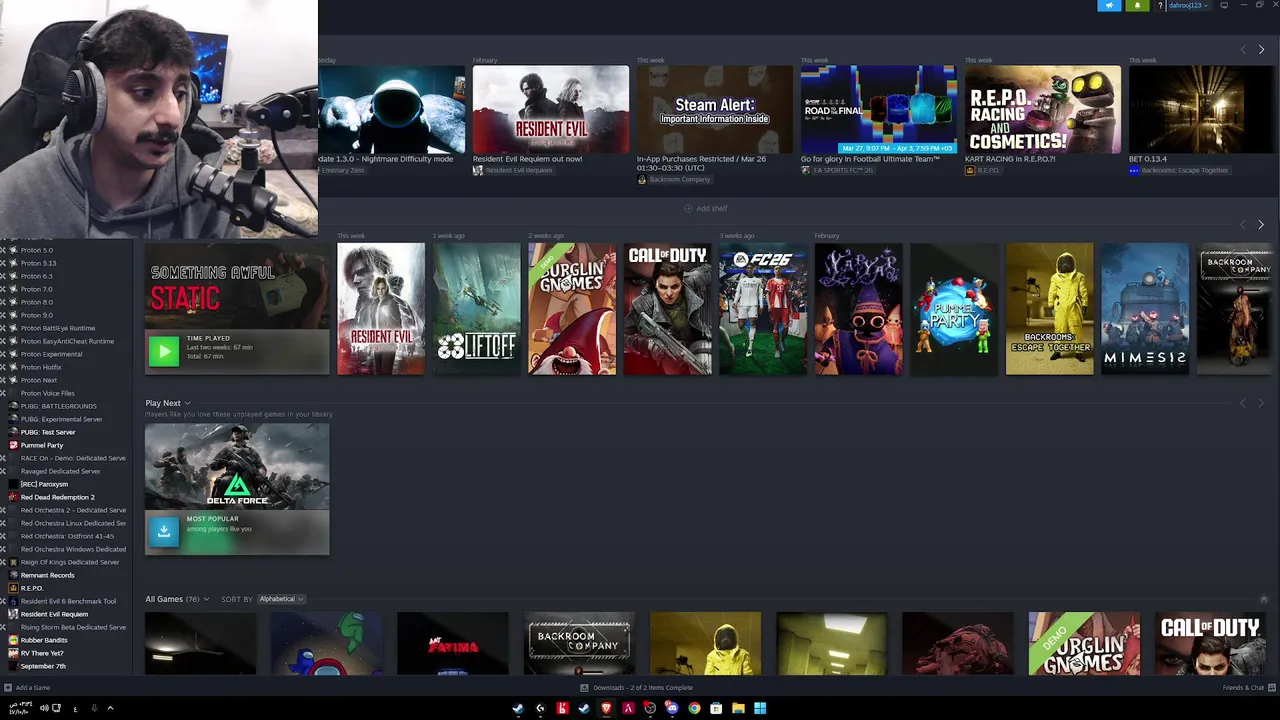Open Pummel Party cover in recent shelf
The width and height of the screenshot is (1280, 720).
tap(954, 309)
